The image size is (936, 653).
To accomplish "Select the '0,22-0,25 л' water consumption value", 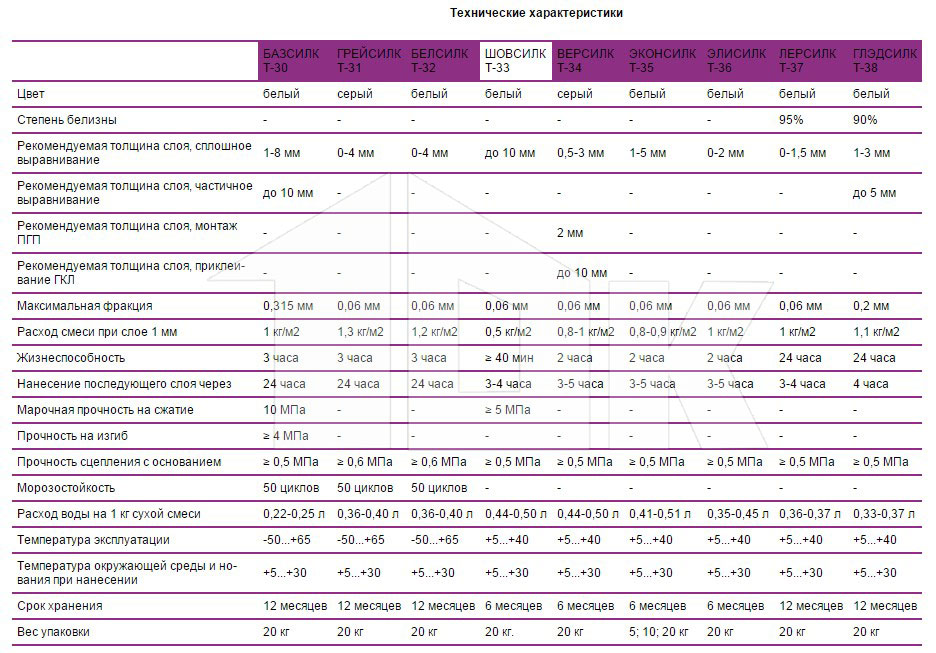I will click(x=294, y=514).
